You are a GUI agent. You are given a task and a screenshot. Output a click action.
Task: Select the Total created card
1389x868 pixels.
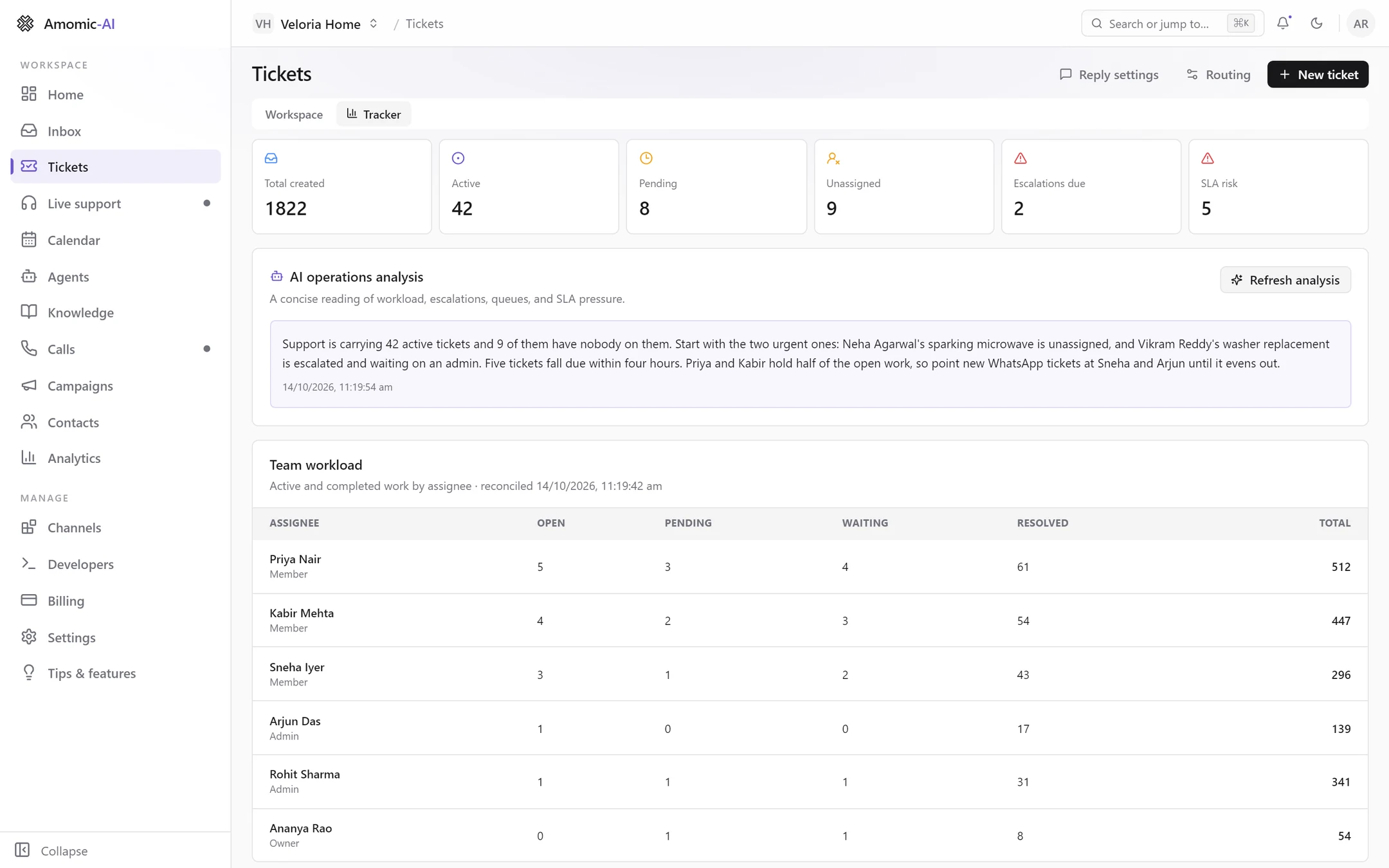tap(341, 186)
